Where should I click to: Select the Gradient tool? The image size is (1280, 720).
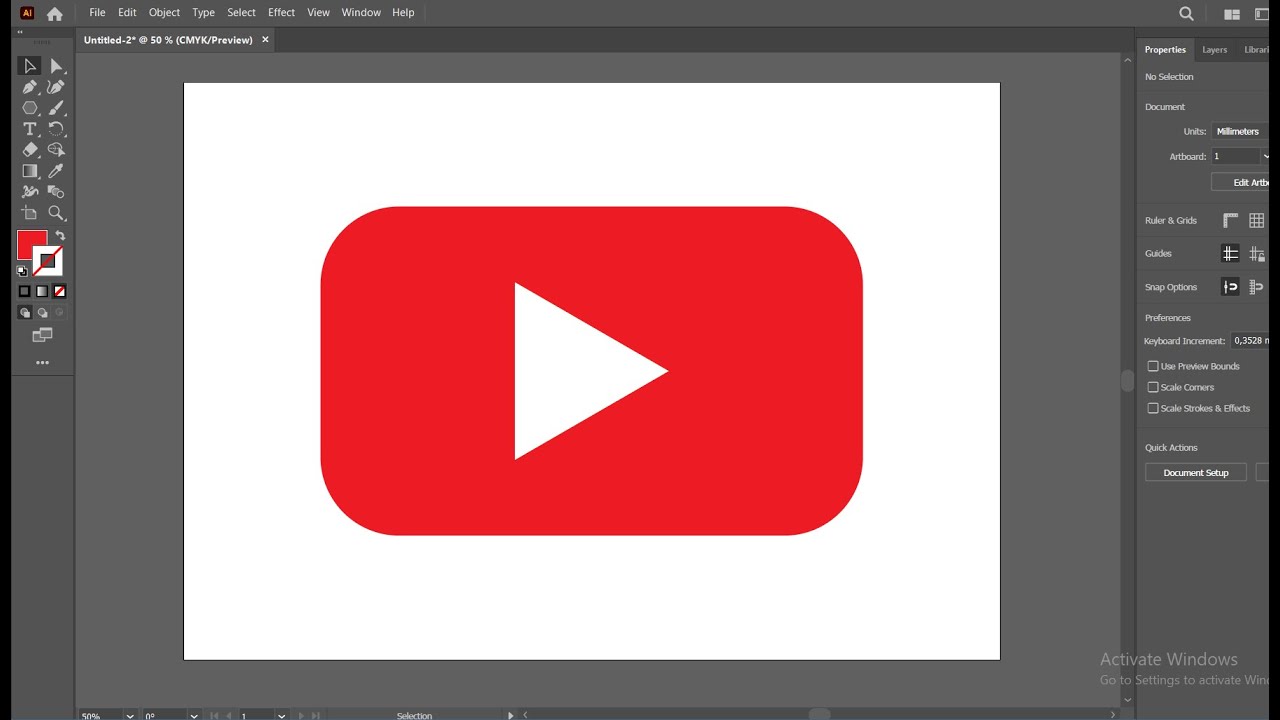click(29, 171)
